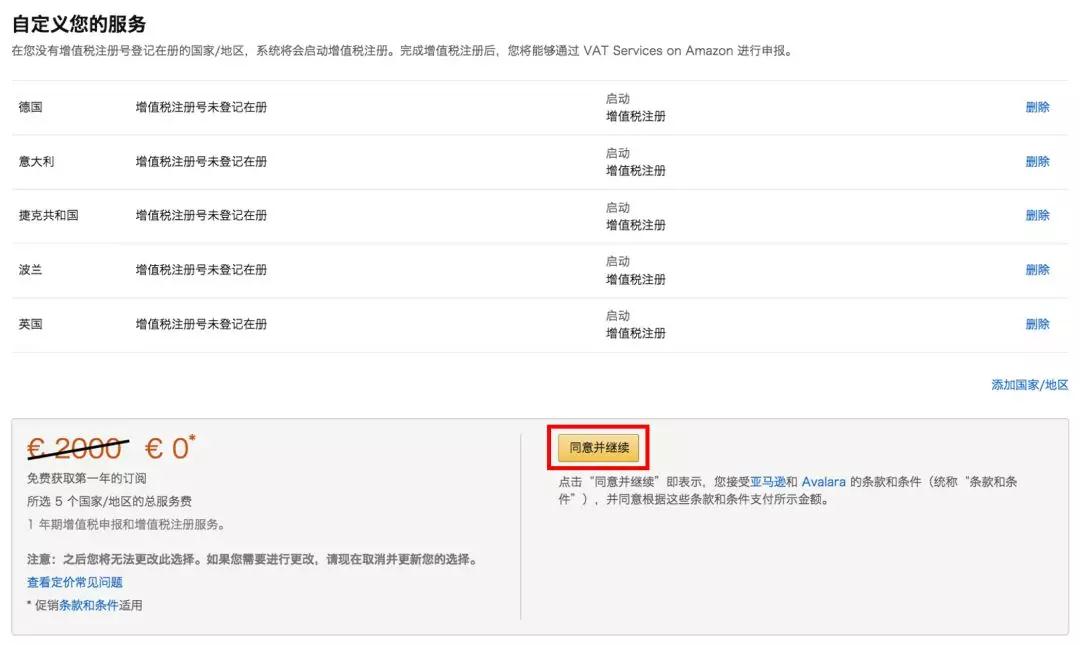Select the 波兰 country name
This screenshot has width=1080, height=645.
pyautogui.click(x=30, y=269)
